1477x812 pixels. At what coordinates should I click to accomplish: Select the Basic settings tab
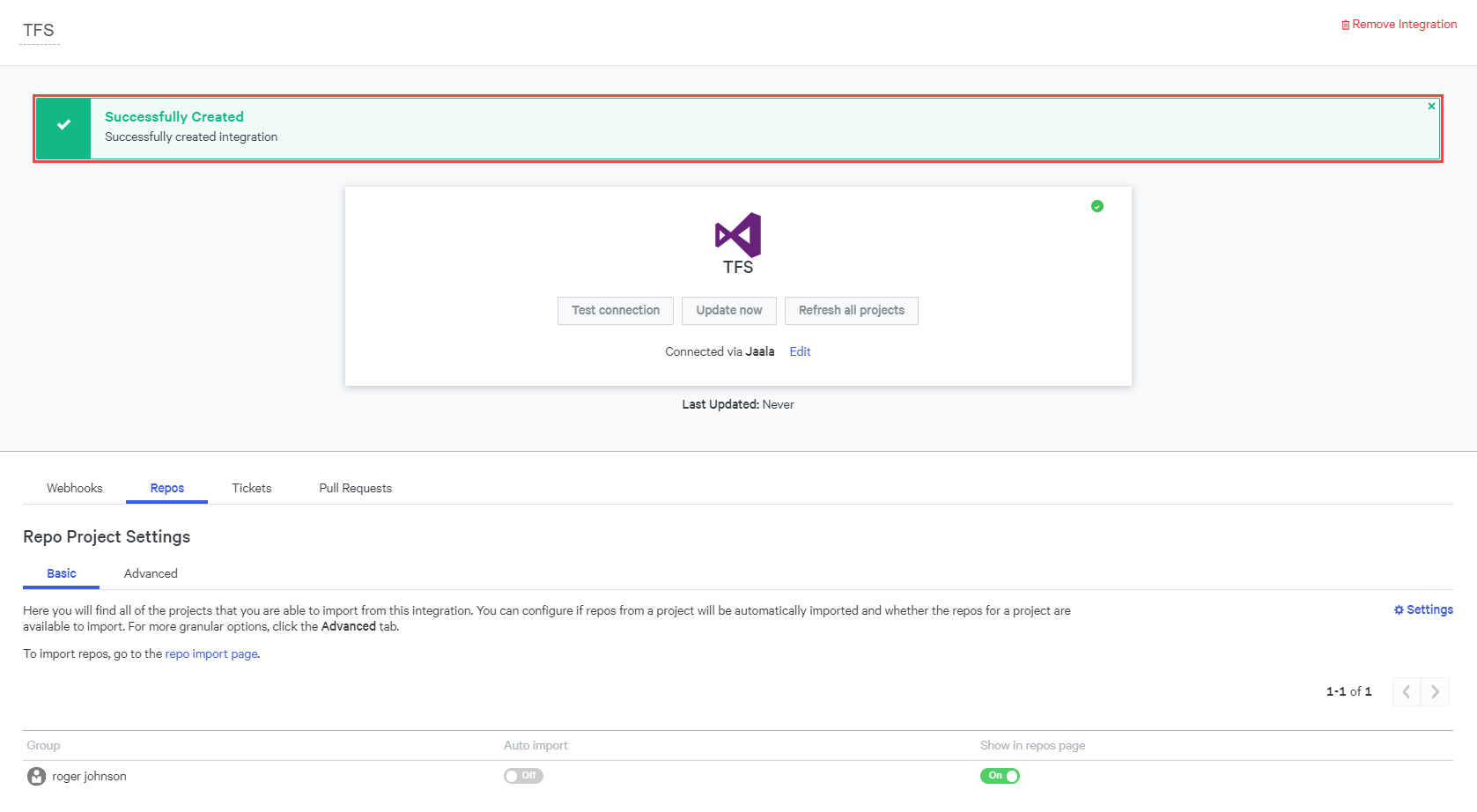pyautogui.click(x=62, y=573)
